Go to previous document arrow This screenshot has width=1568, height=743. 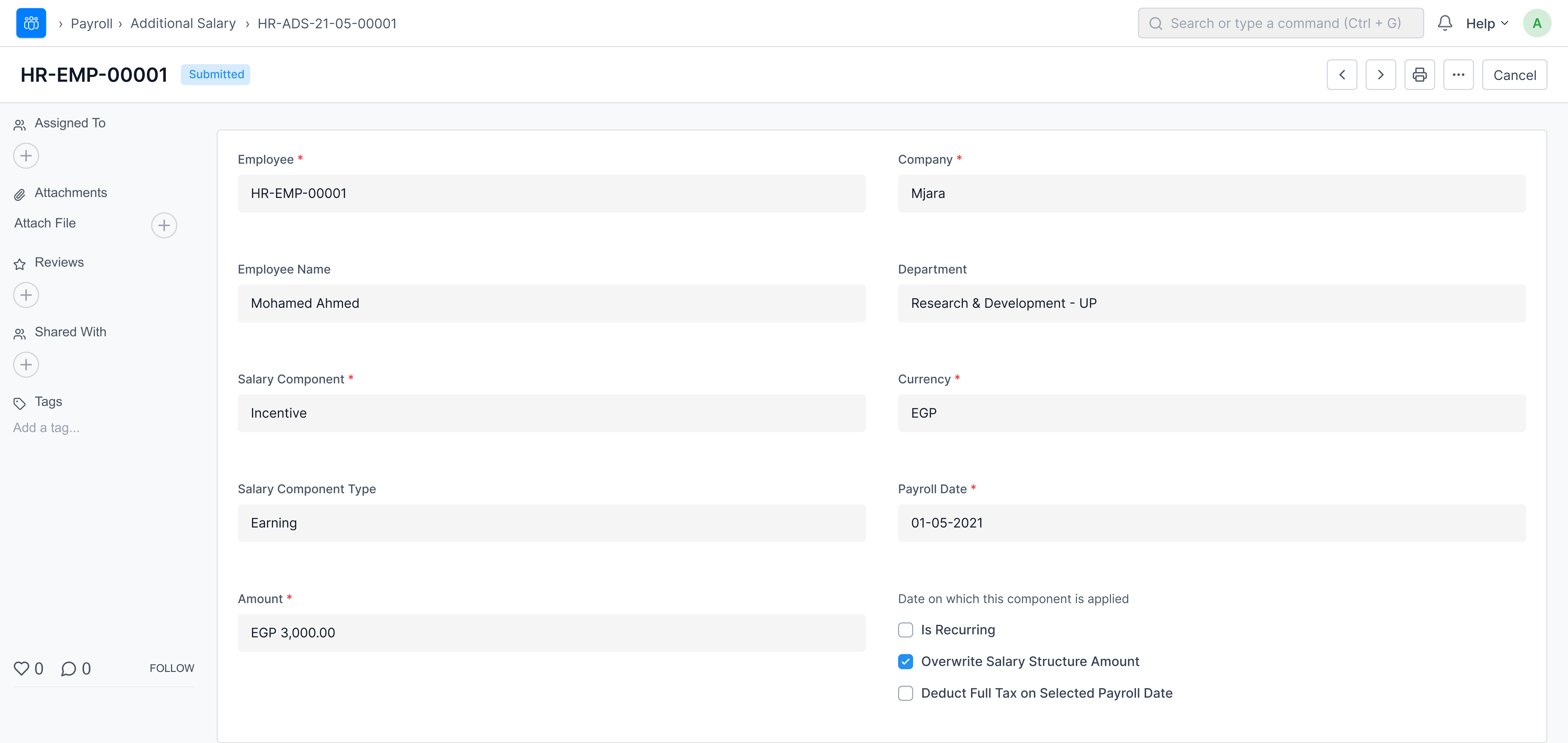1342,75
